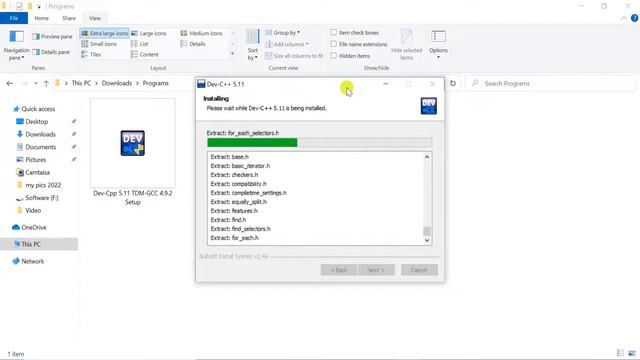The height and width of the screenshot is (360, 640).
Task: Switch to the Home ribbon tab
Action: tap(42, 18)
